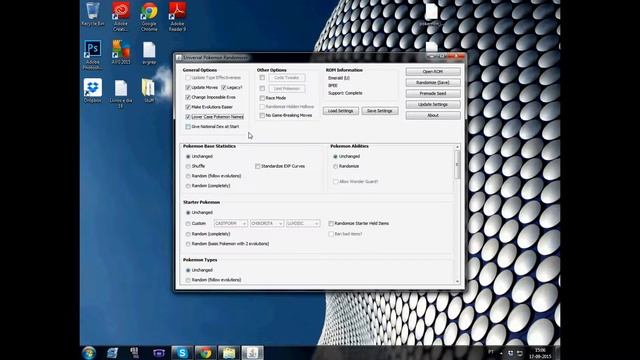The height and width of the screenshot is (360, 640).
Task: Select Randomize under Pokemon Abilities
Action: coord(336,166)
